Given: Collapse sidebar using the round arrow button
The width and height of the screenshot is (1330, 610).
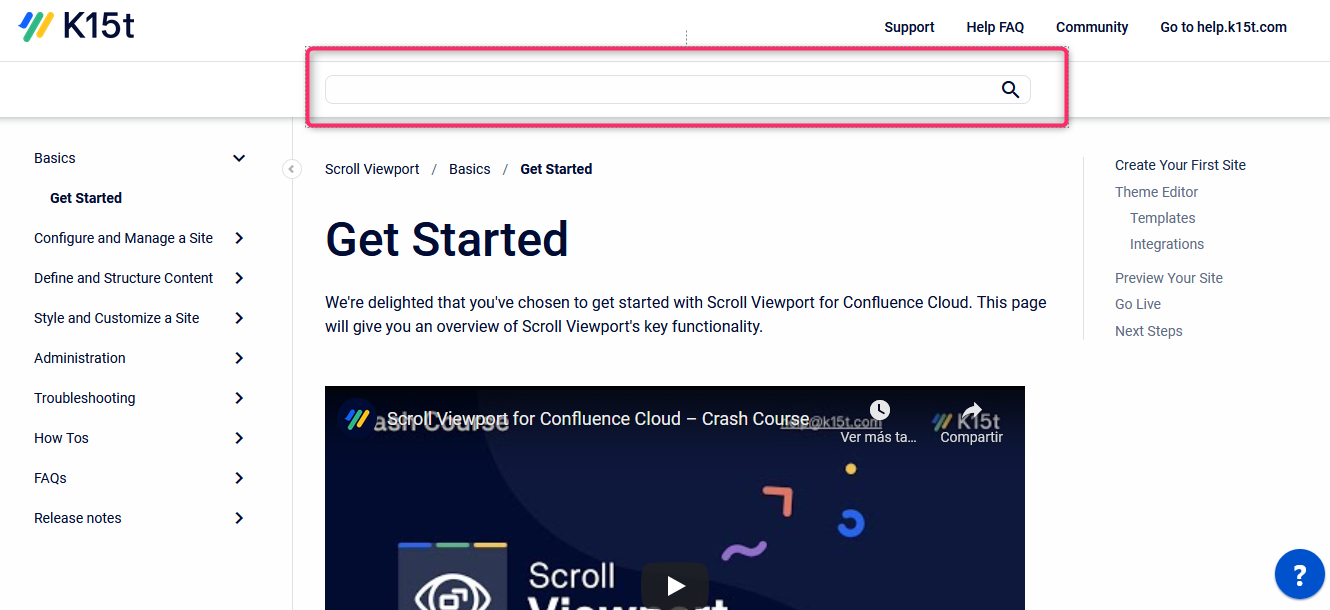Looking at the screenshot, I should point(291,169).
